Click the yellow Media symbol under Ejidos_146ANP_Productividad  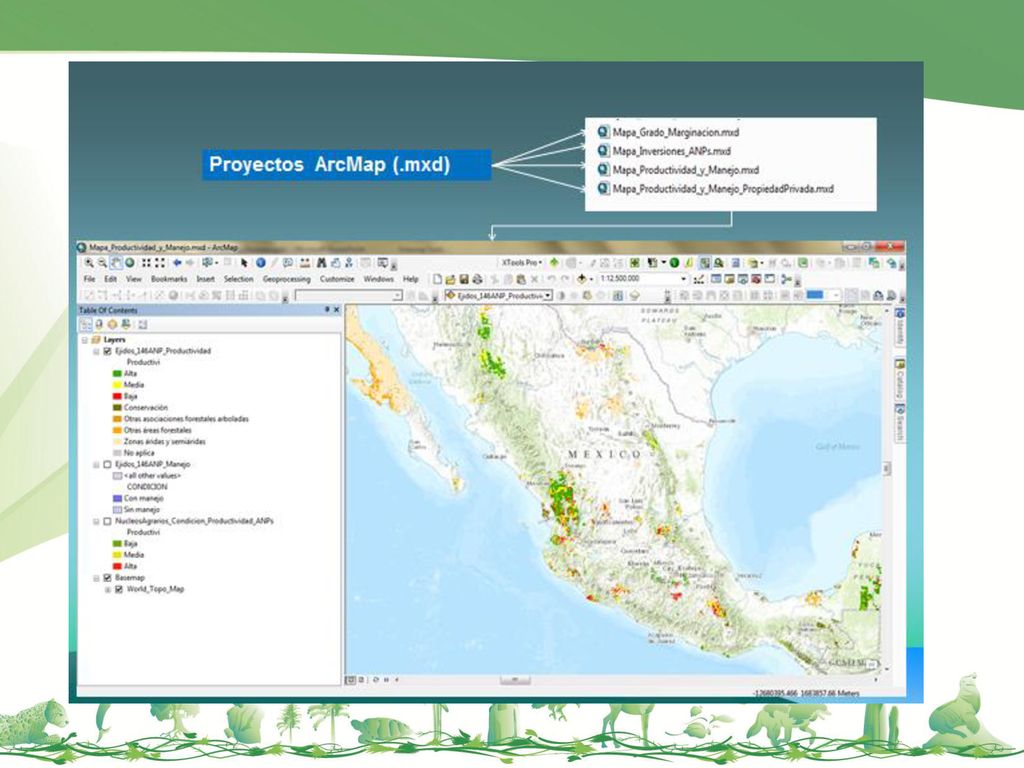[x=117, y=385]
